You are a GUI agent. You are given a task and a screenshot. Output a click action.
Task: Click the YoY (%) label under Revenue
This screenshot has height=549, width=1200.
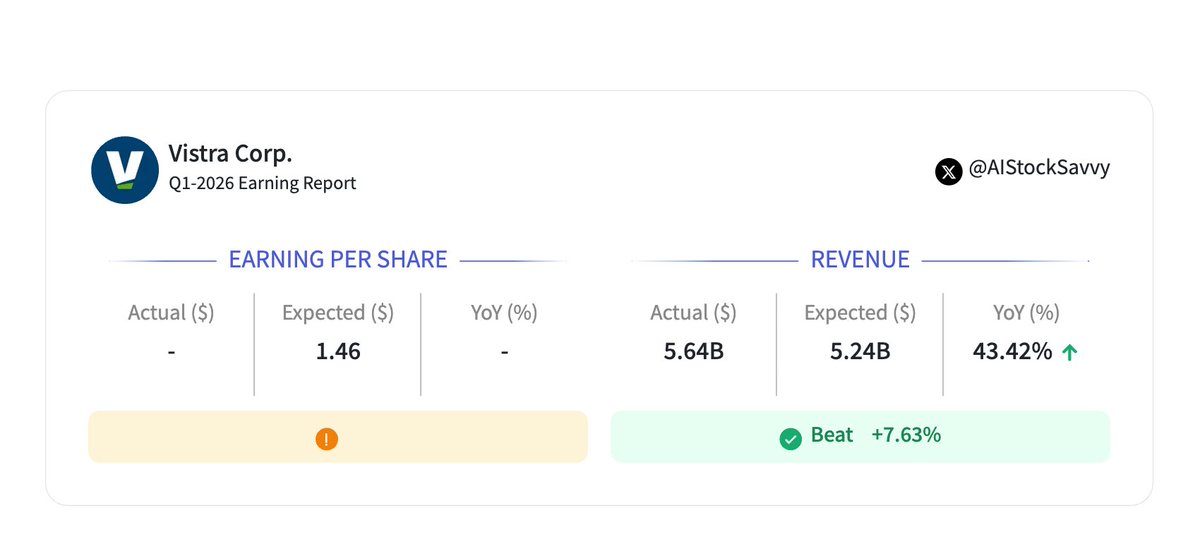[x=1026, y=313]
